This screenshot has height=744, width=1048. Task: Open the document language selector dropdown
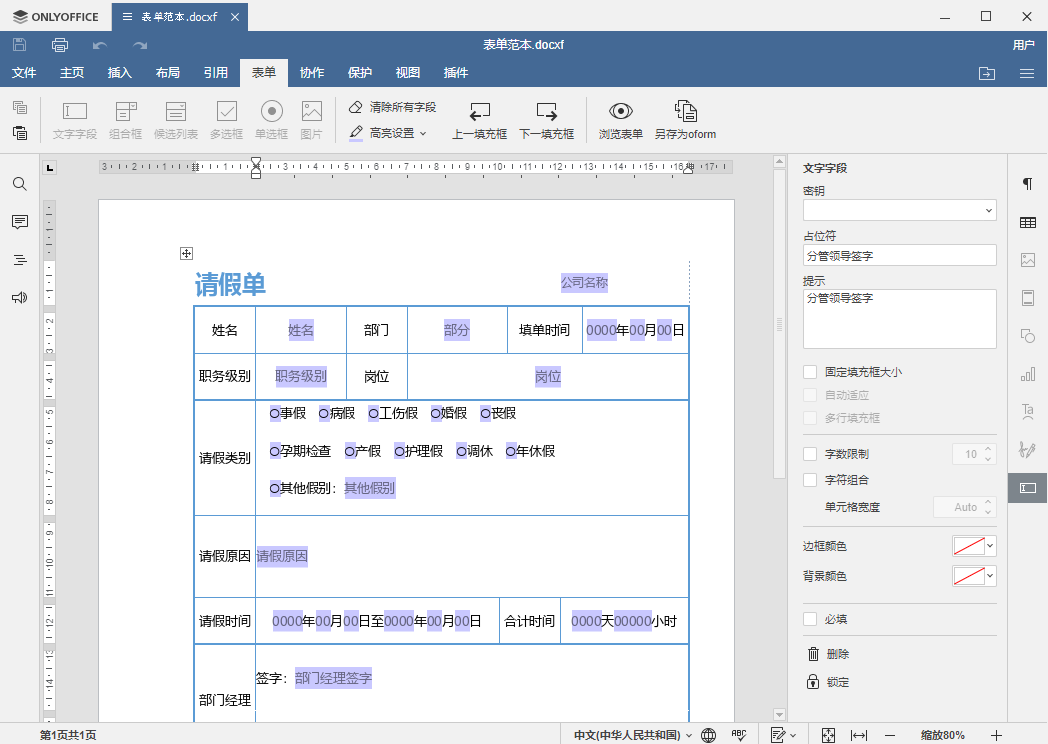(x=633, y=735)
